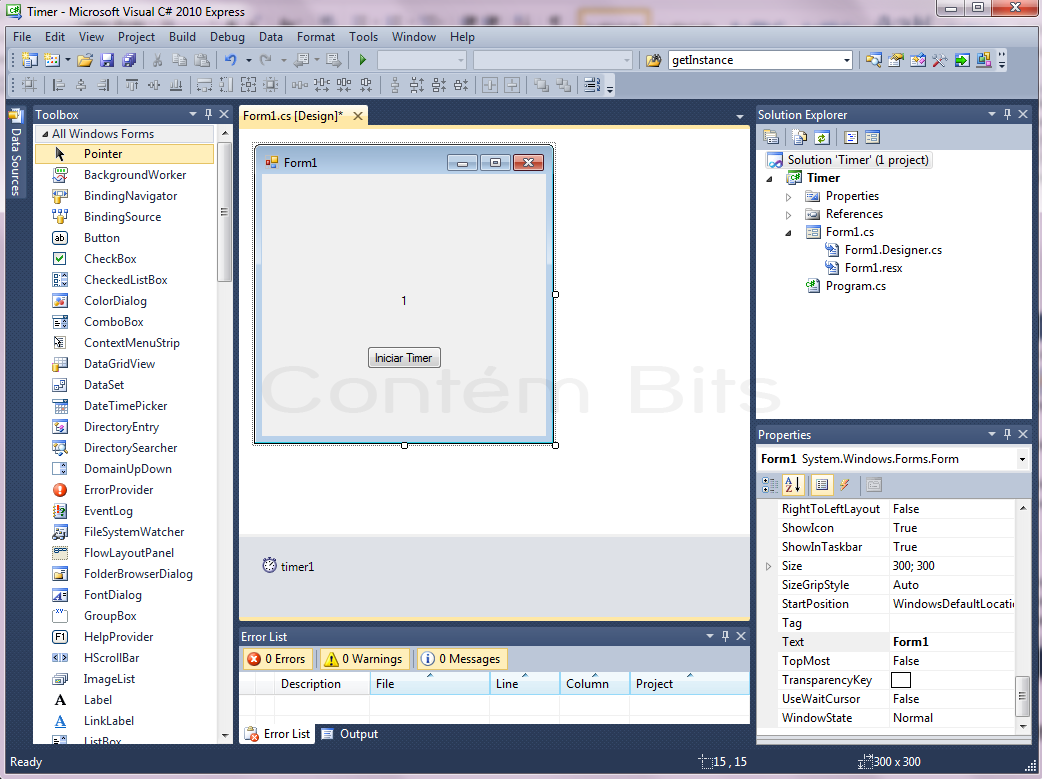Click the Save All icon
1042x779 pixels.
pos(129,60)
